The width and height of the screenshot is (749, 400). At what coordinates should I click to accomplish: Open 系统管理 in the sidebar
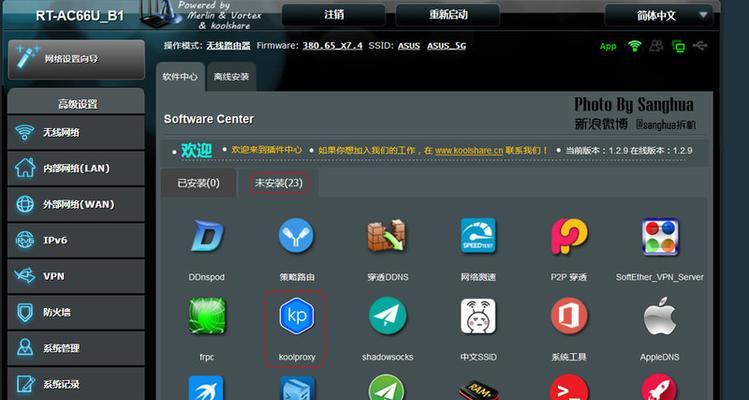[x=76, y=348]
